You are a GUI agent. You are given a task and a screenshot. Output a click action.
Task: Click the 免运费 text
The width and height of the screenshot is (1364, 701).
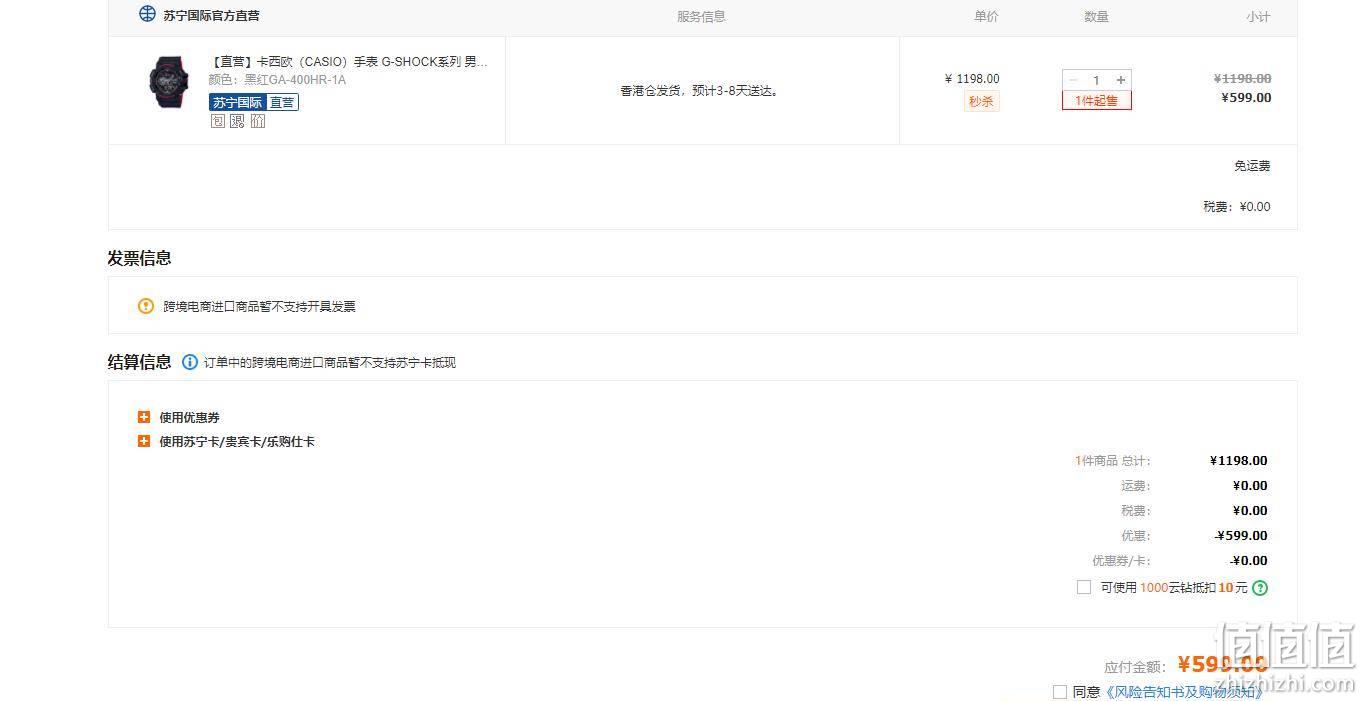pyautogui.click(x=1252, y=166)
